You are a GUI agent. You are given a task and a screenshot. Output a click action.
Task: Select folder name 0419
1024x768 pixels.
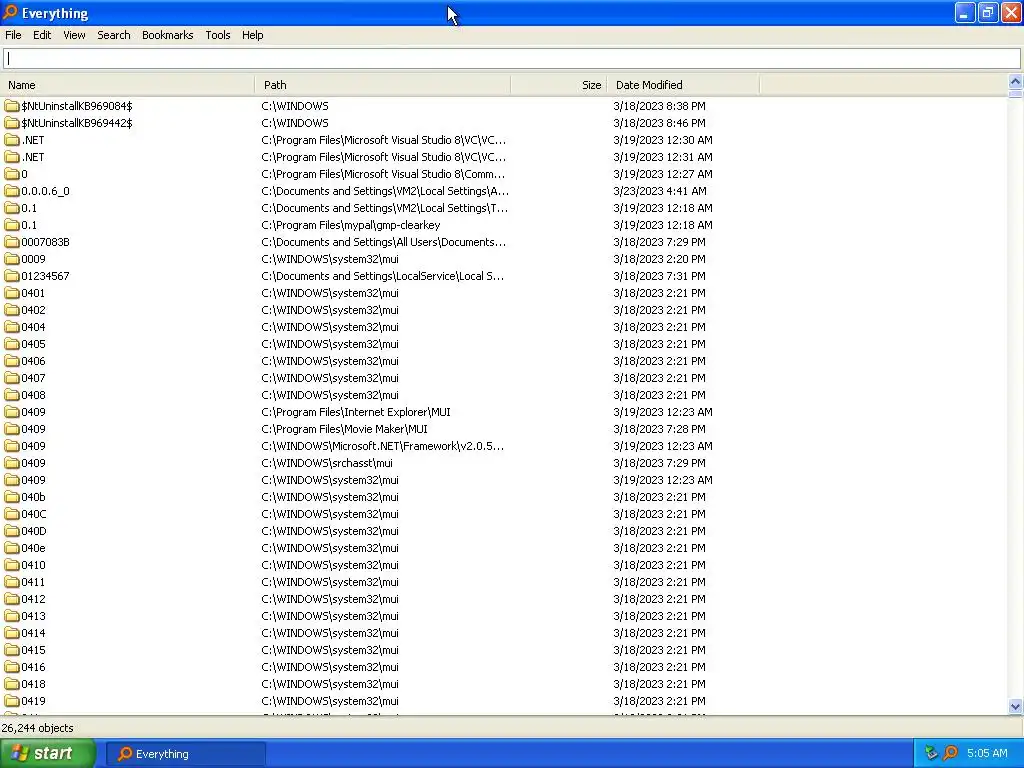point(33,701)
